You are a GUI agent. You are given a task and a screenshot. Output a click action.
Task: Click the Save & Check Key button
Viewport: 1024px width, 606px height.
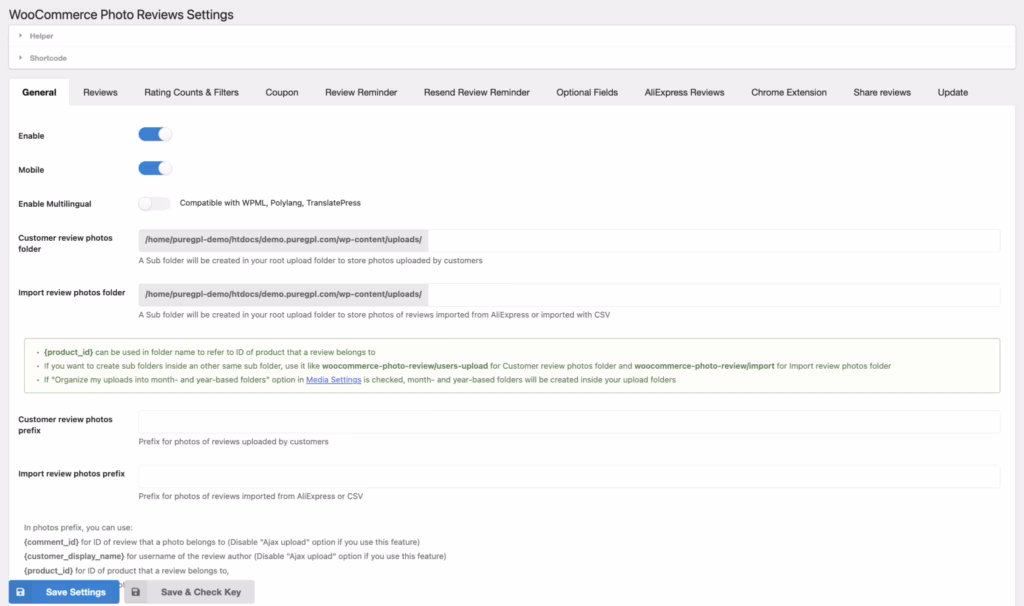click(x=189, y=592)
